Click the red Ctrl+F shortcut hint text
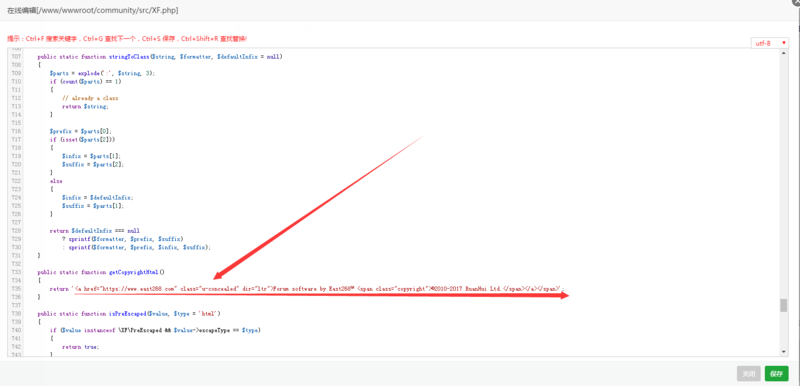This screenshot has height=386, width=800. (x=127, y=38)
